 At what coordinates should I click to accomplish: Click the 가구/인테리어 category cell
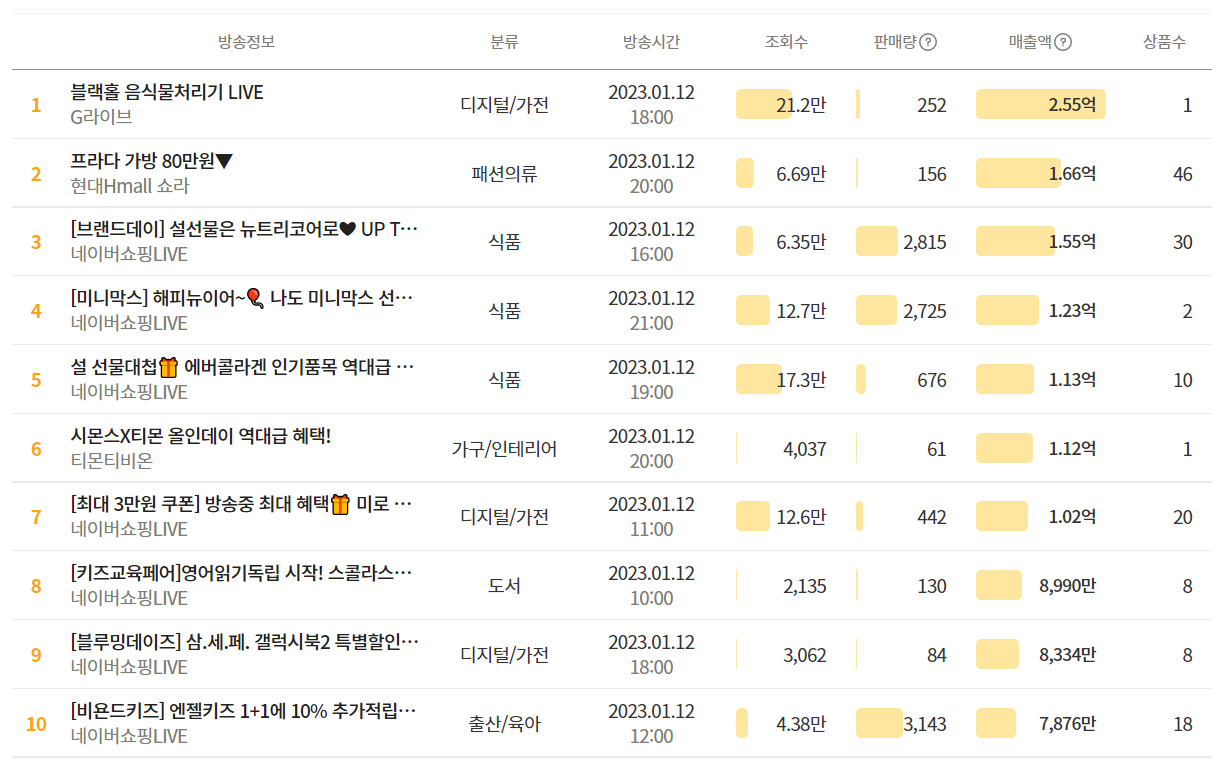504,449
